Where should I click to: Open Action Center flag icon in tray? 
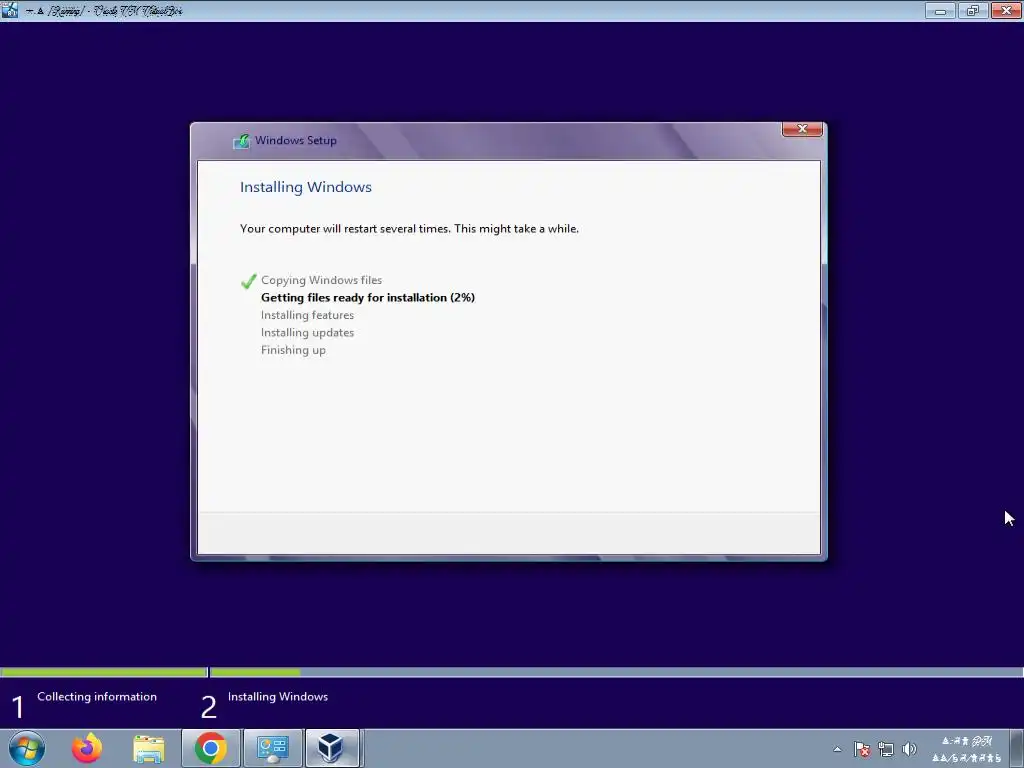862,749
